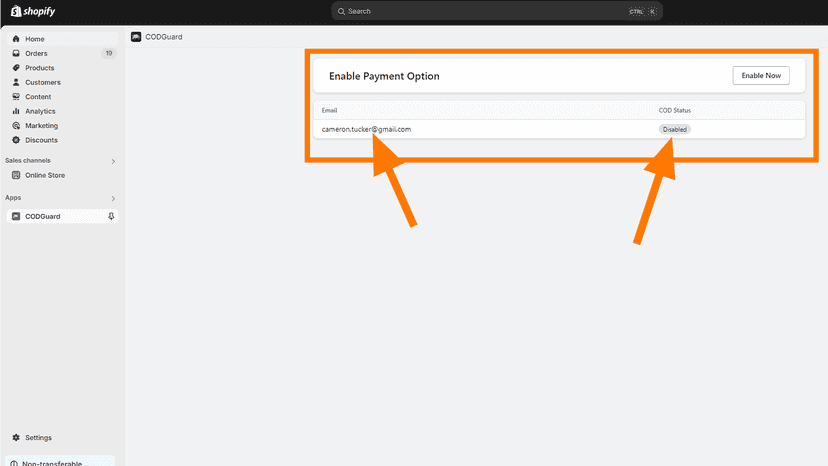
Task: Click the CTRL shortcut key hint
Action: (x=636, y=12)
